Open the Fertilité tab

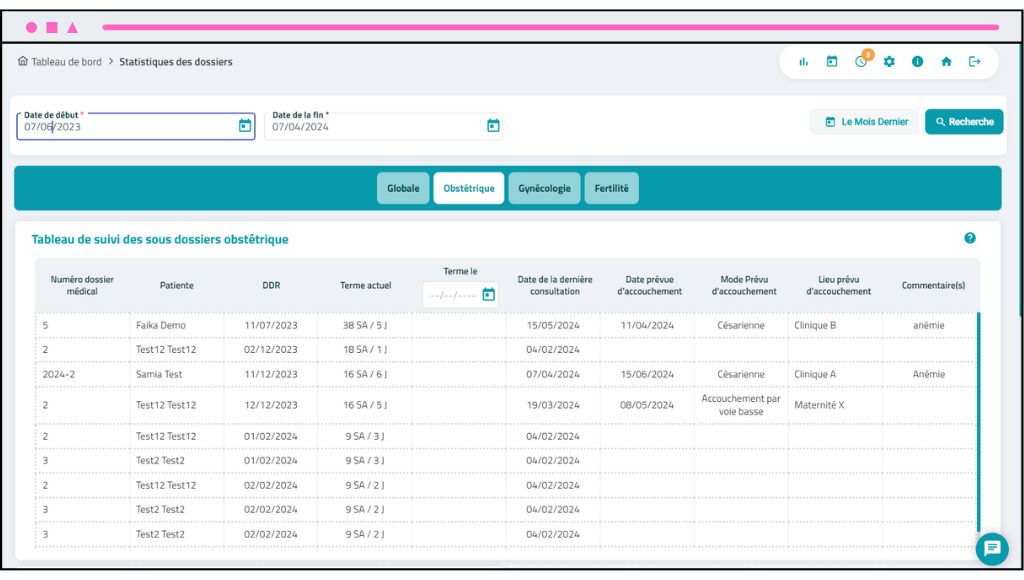coord(611,188)
